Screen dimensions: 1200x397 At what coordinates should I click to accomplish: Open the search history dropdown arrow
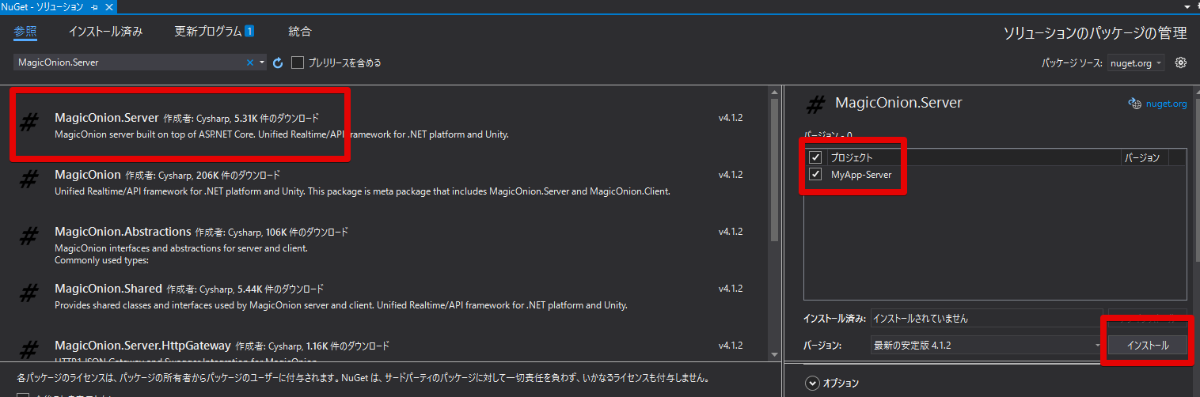262,62
